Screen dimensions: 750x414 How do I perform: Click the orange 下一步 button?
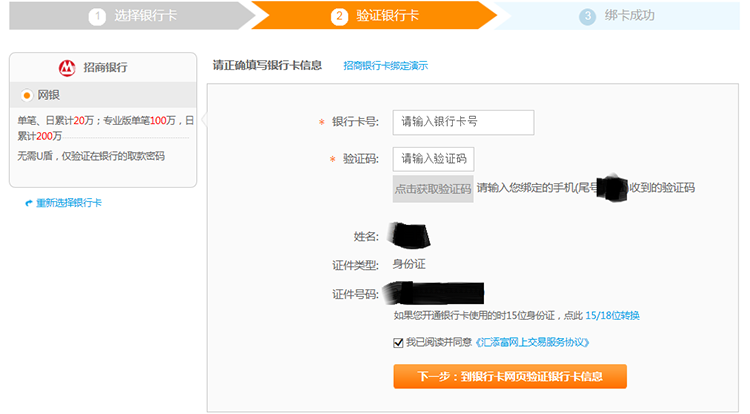tap(510, 376)
